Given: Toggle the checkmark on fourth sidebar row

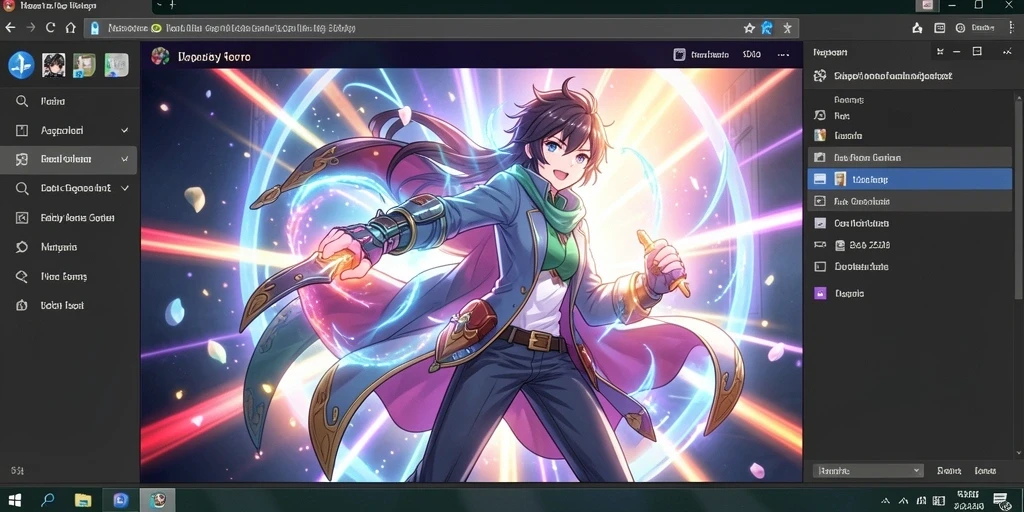Looking at the screenshot, I should coord(125,188).
